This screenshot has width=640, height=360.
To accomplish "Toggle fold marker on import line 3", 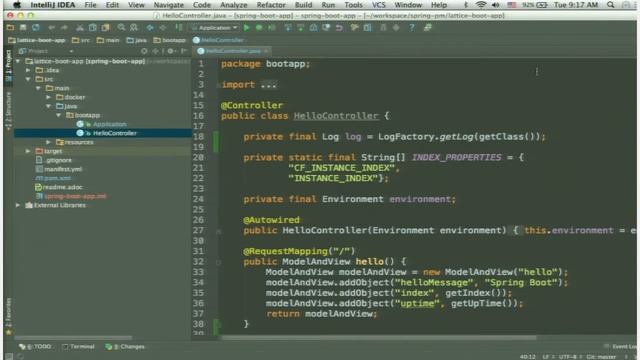I will pos(219,85).
